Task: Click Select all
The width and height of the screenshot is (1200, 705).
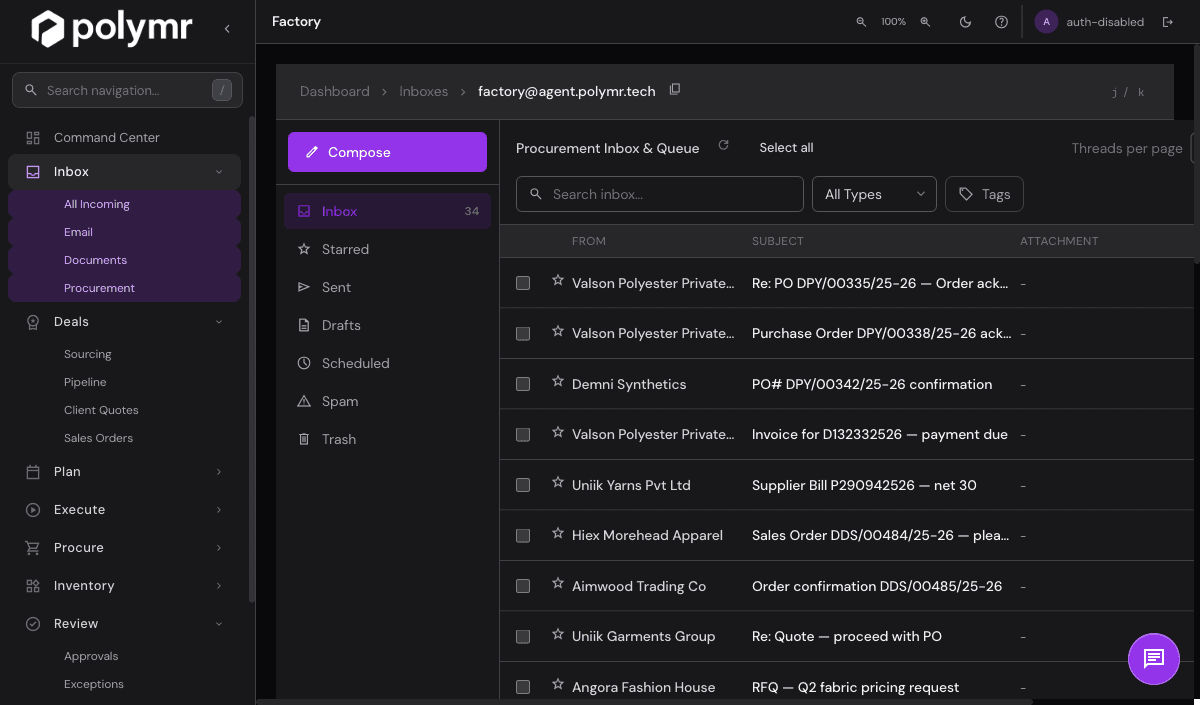Action: tap(786, 148)
